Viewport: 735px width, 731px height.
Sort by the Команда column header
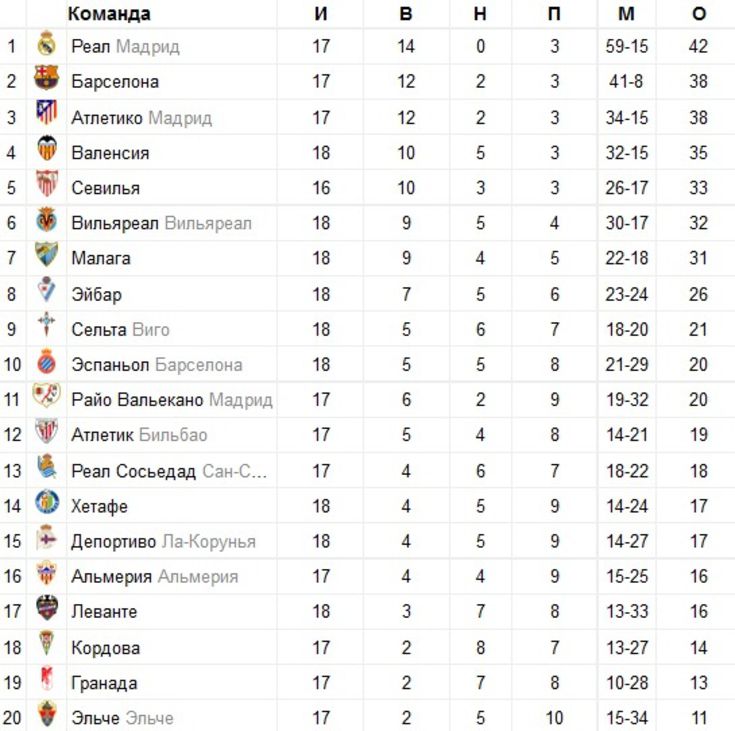(109, 14)
